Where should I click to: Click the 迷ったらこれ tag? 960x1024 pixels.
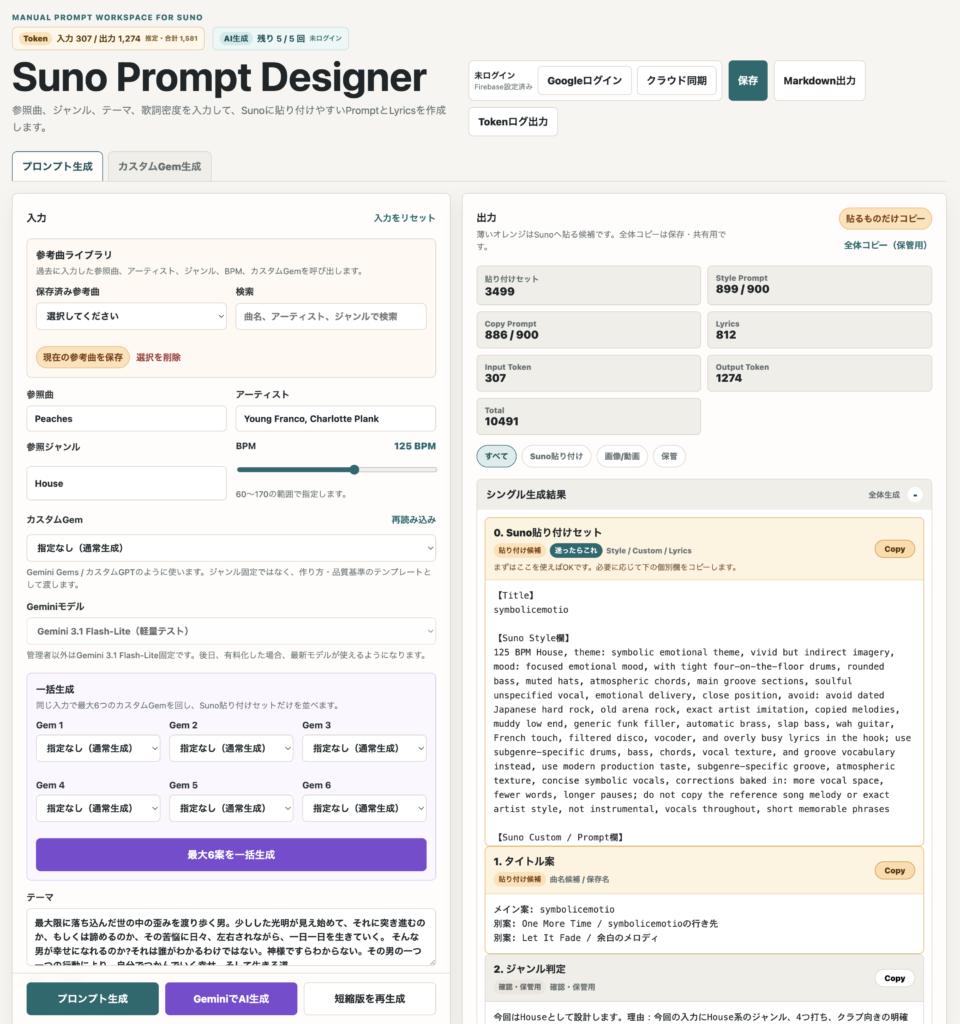pos(575,551)
